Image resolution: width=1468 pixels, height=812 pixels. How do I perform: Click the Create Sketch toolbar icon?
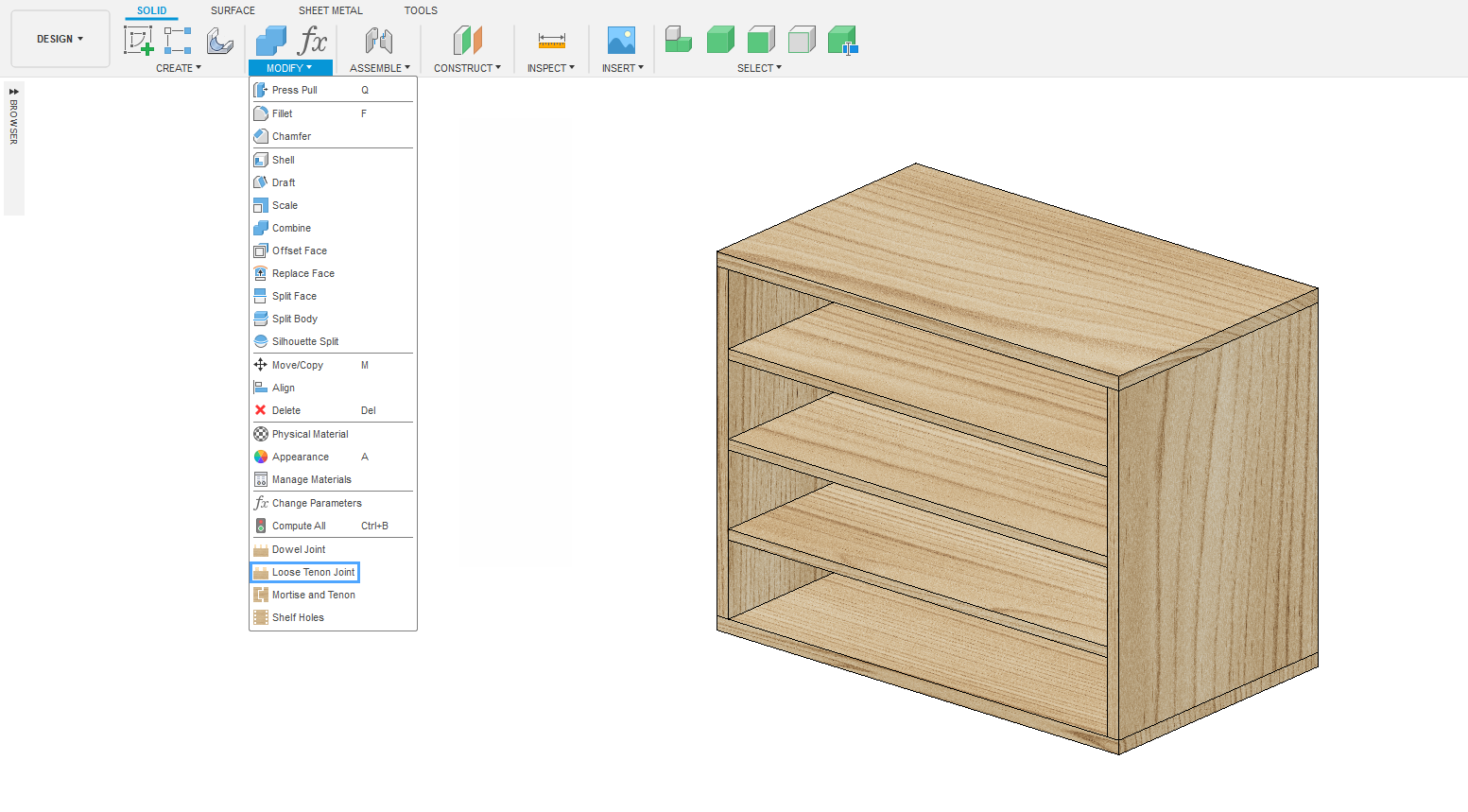point(138,41)
